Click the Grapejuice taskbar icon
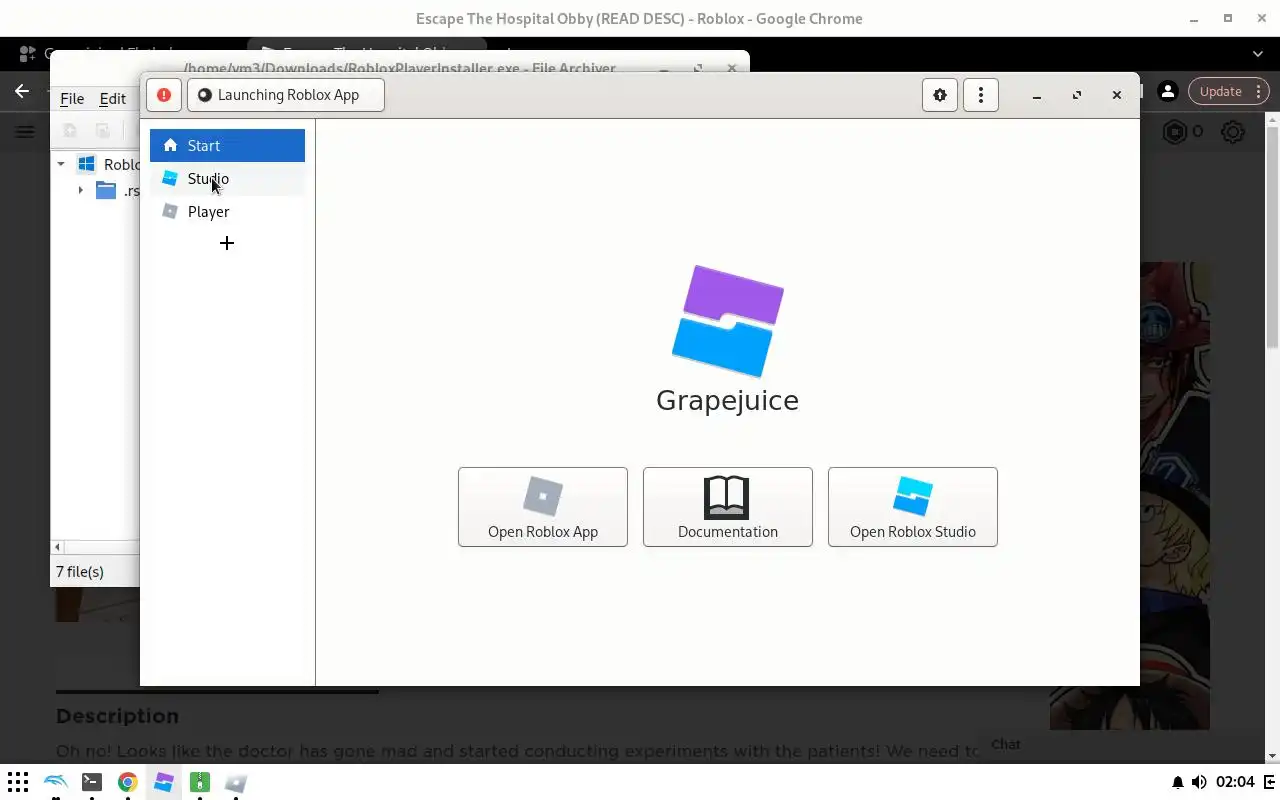Screen dimensions: 1280x800 [164, 782]
